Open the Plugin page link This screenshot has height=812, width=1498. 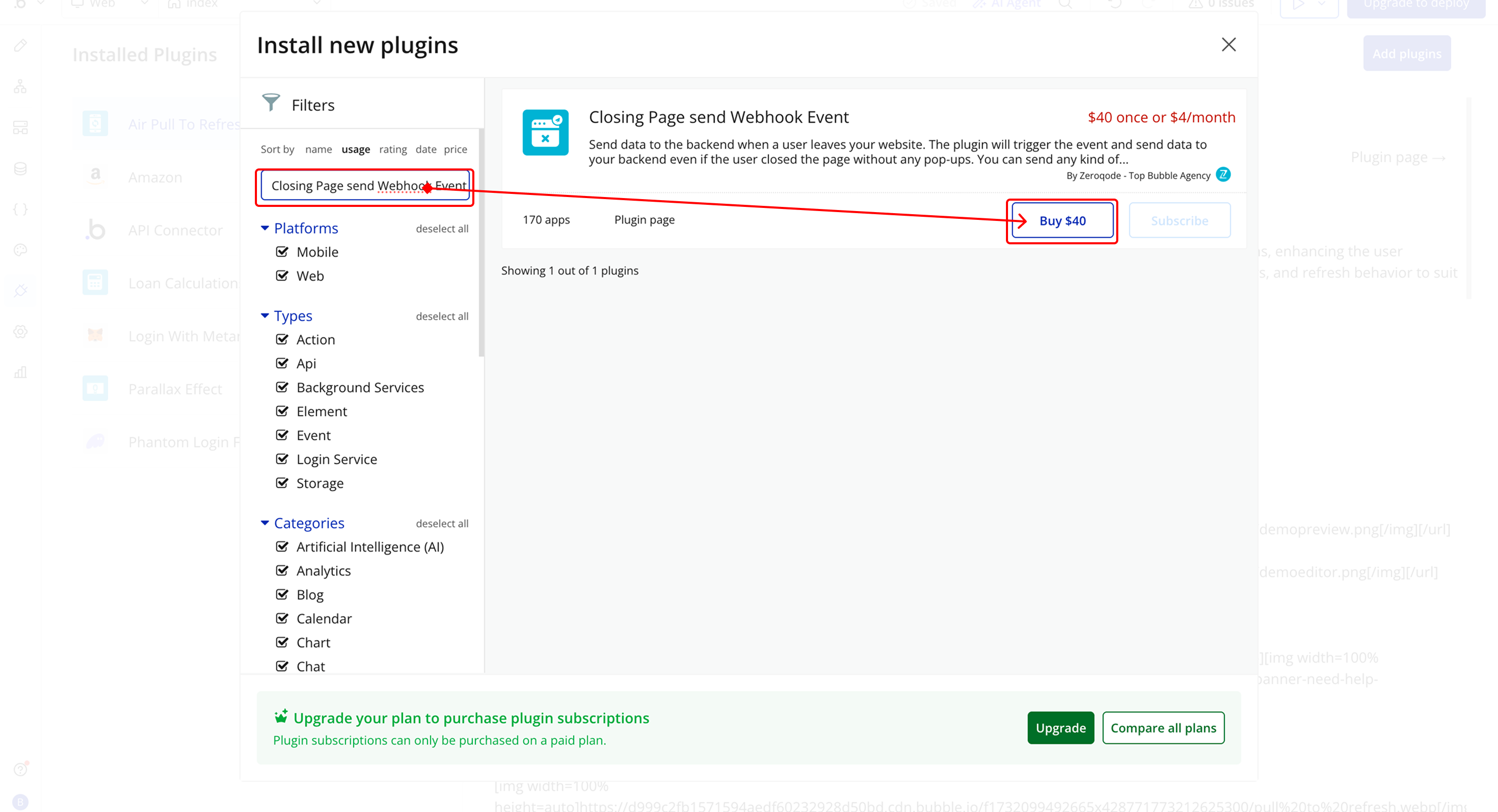pyautogui.click(x=644, y=220)
